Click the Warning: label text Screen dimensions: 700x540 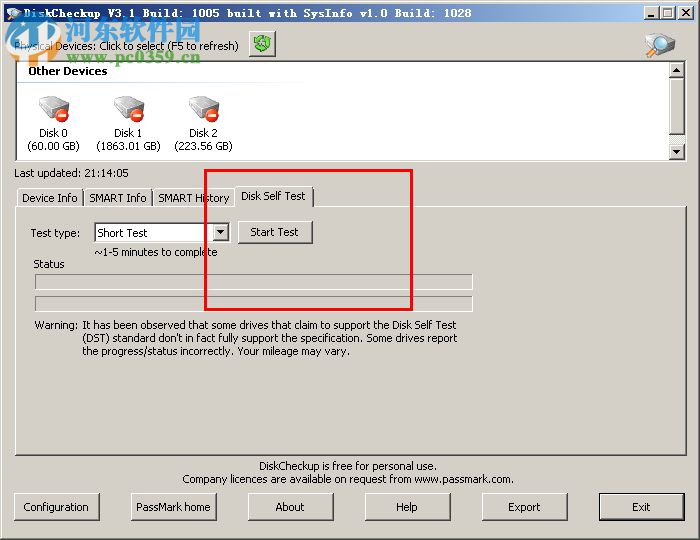[x=56, y=325]
